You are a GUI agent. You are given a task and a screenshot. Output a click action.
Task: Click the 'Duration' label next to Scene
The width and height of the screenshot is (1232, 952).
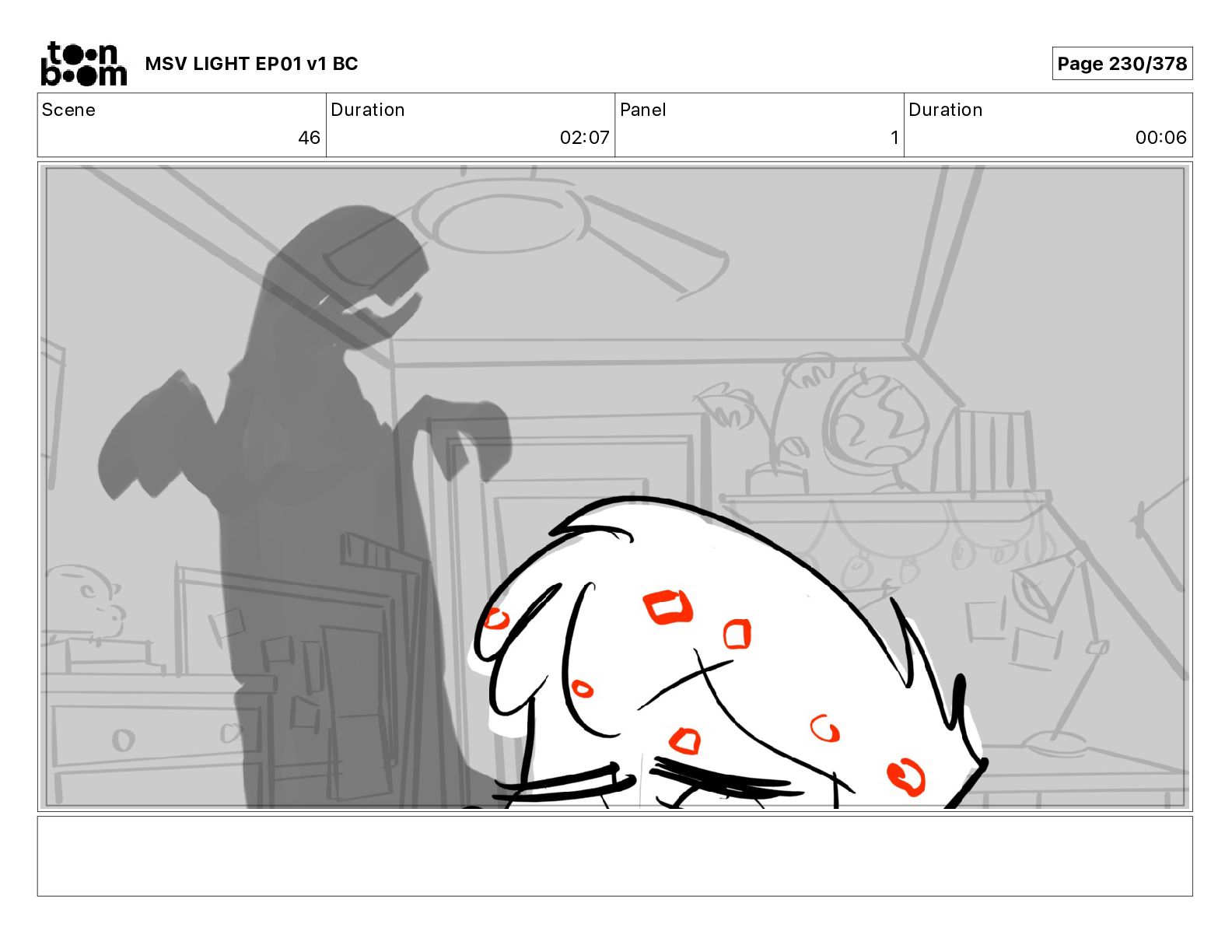368,110
